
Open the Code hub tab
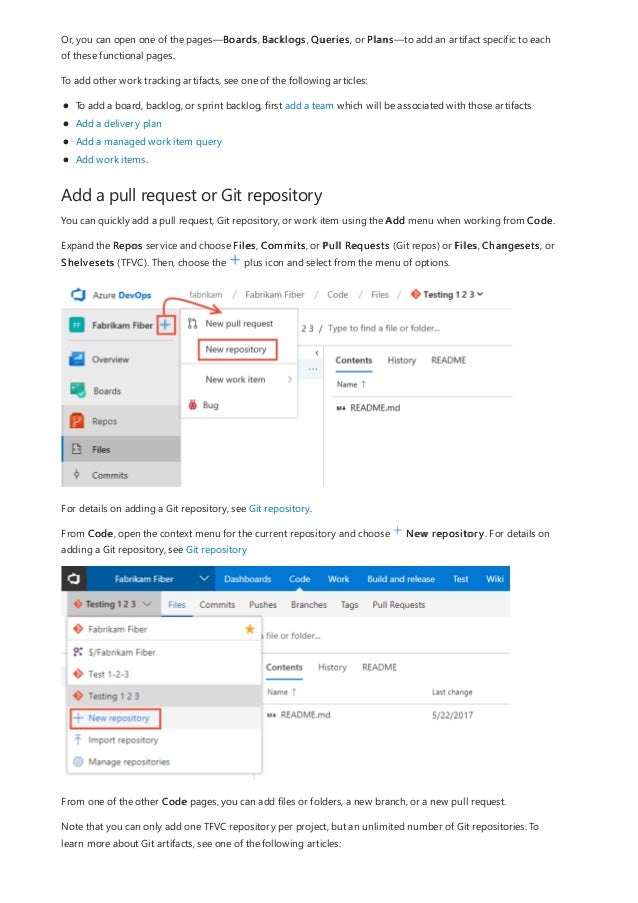(x=299, y=579)
